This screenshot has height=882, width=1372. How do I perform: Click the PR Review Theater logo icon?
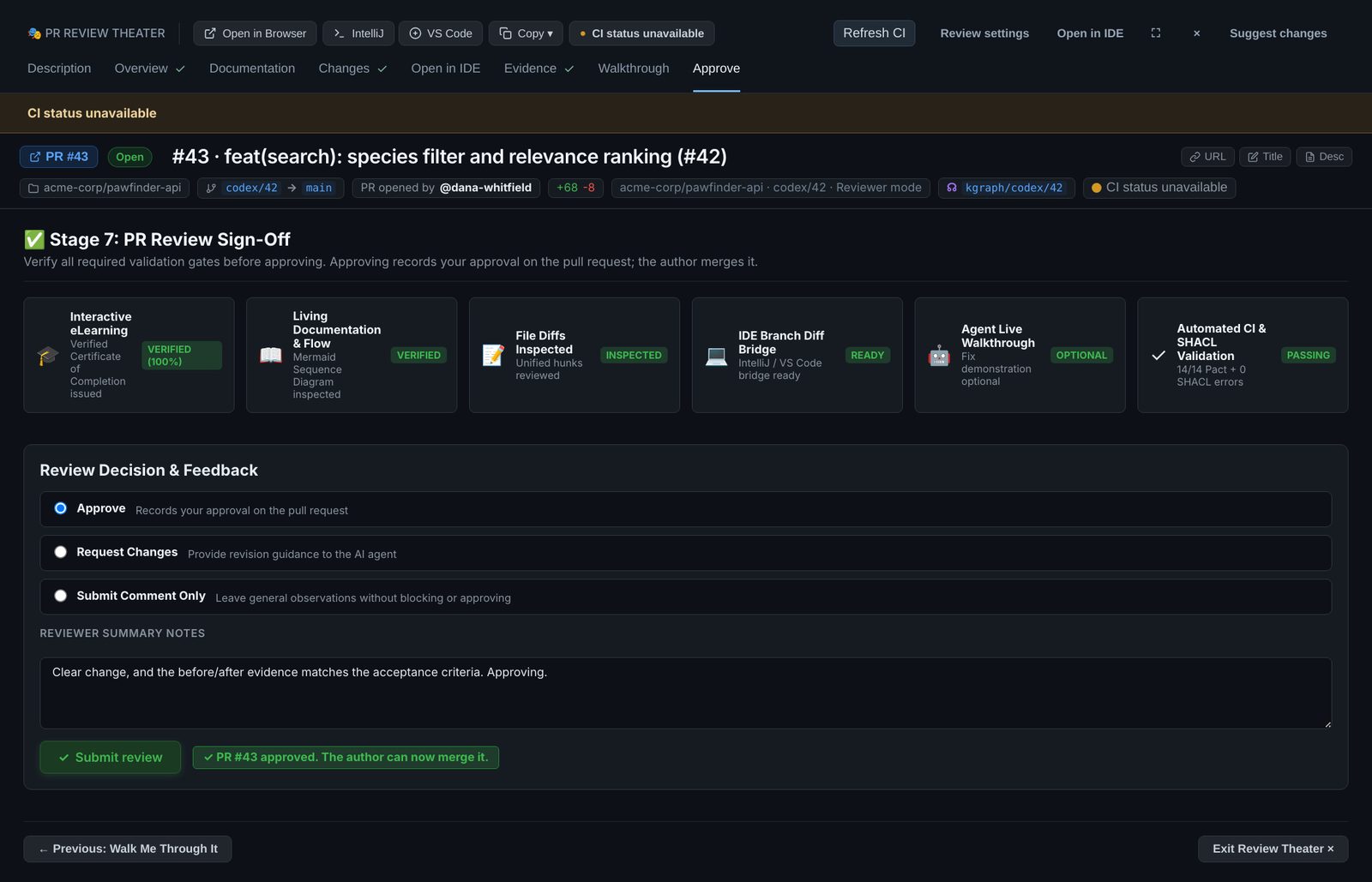tap(34, 33)
